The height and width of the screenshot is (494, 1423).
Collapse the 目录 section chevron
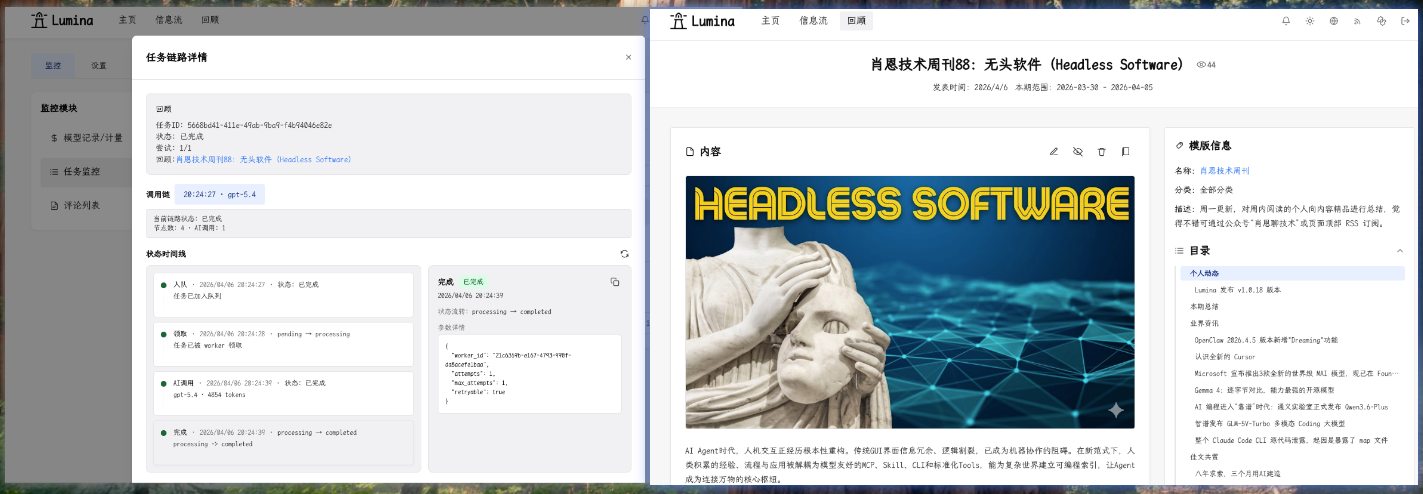1399,251
